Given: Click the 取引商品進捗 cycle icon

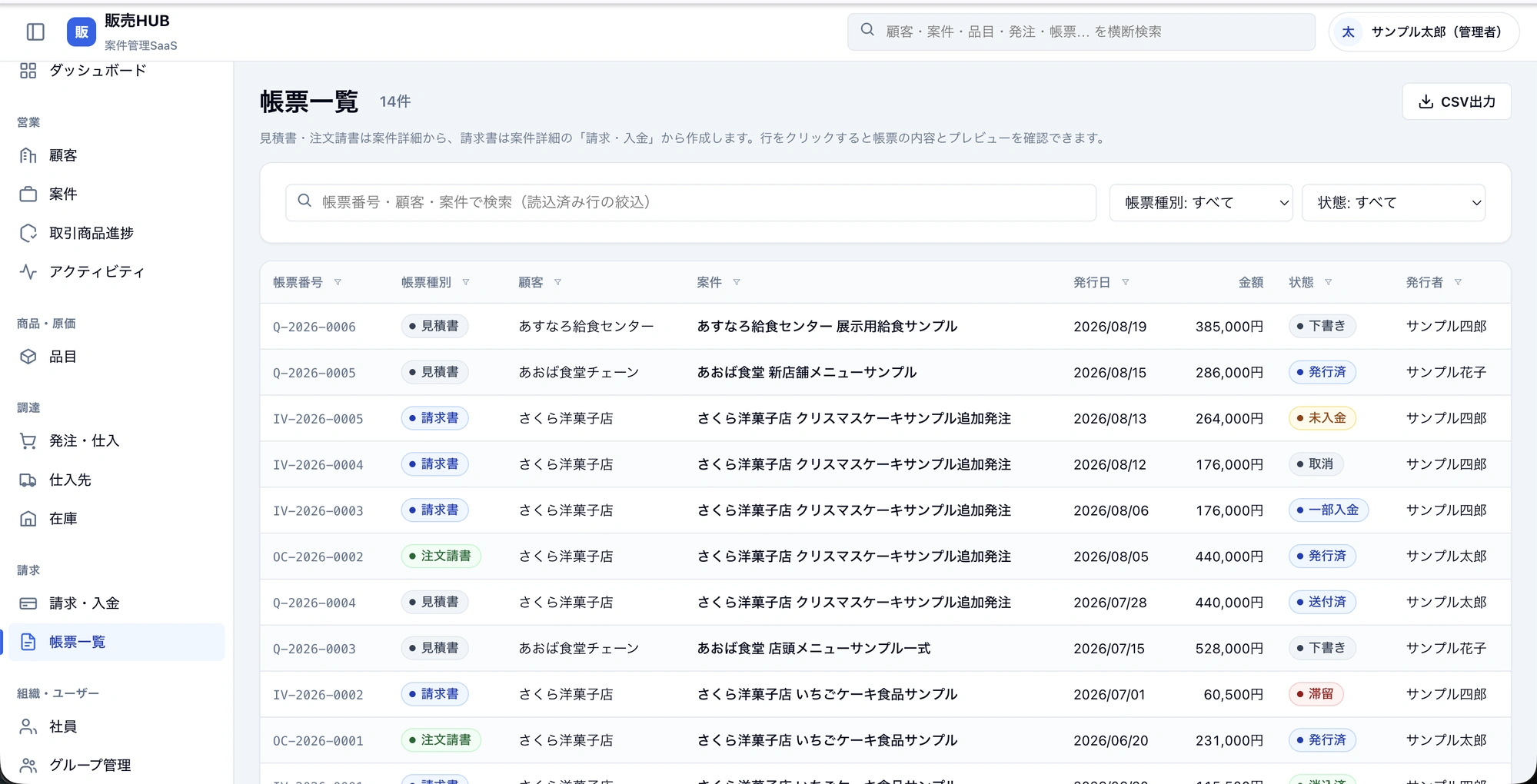Looking at the screenshot, I should pyautogui.click(x=28, y=233).
